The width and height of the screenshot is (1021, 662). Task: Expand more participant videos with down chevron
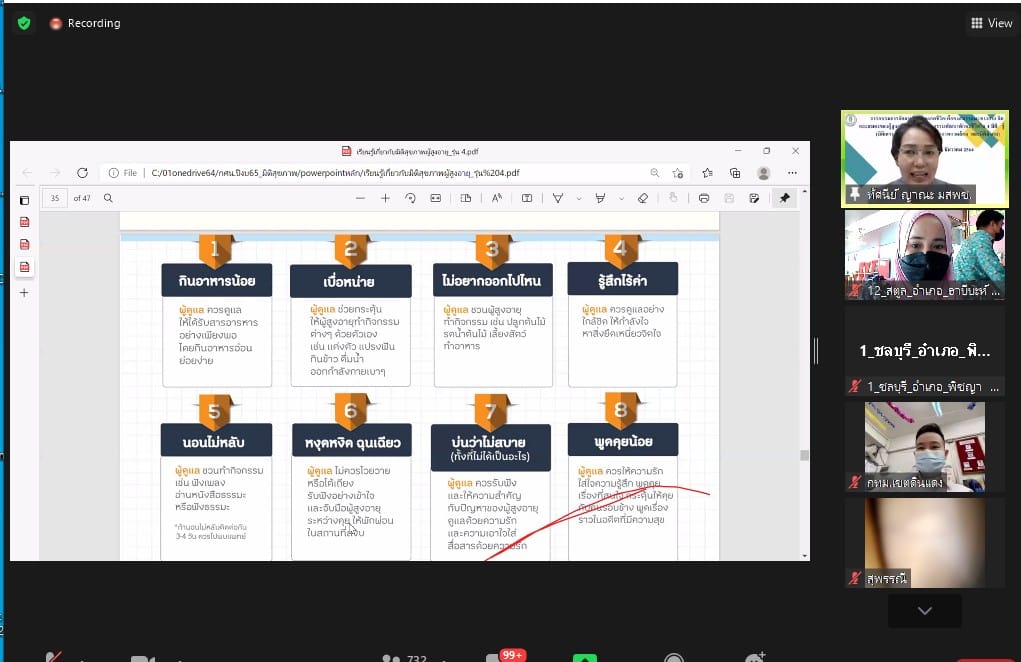tap(924, 610)
